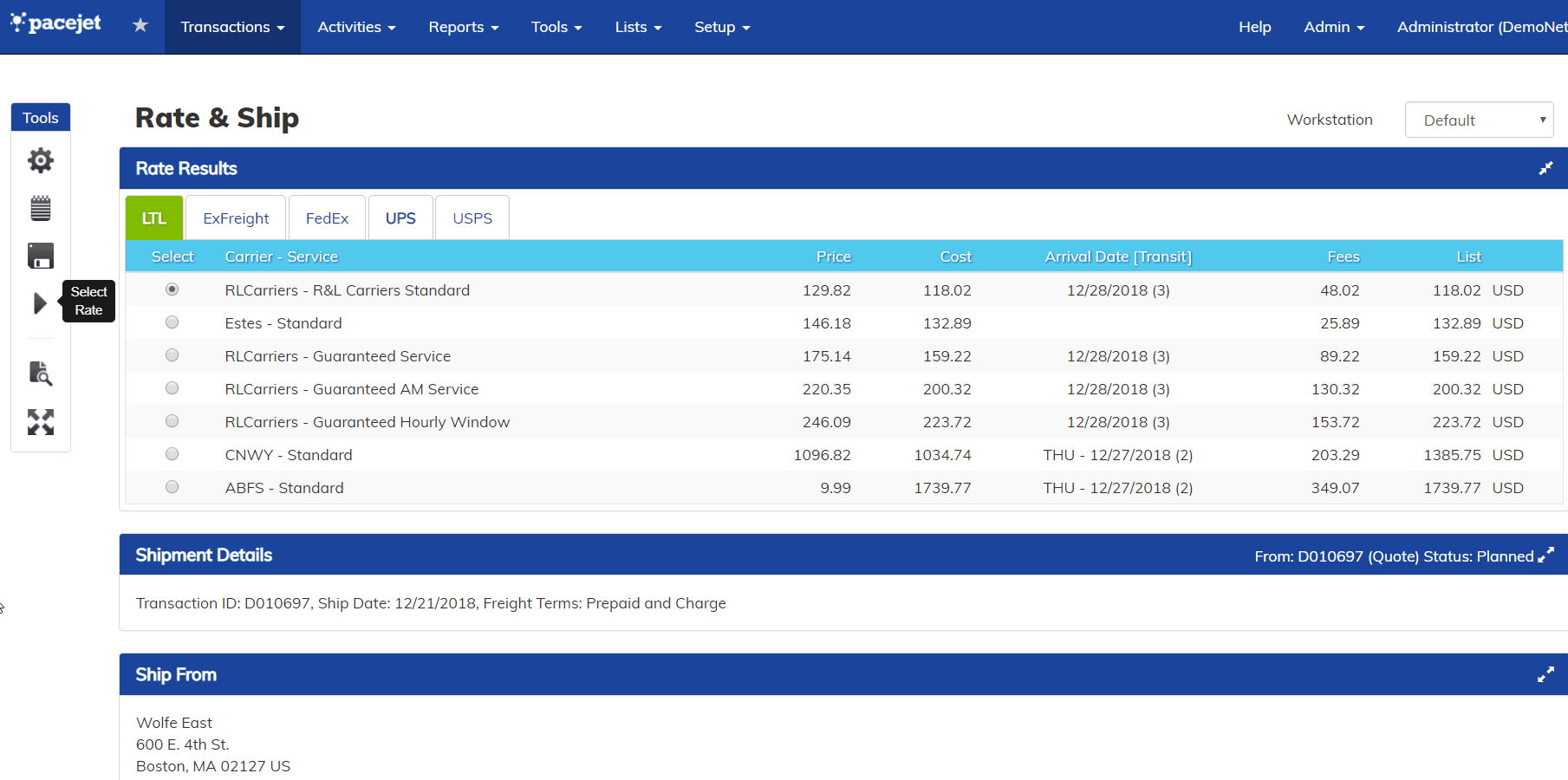Click price 1096.82 for CNWY
The image size is (1568, 780).
(822, 455)
